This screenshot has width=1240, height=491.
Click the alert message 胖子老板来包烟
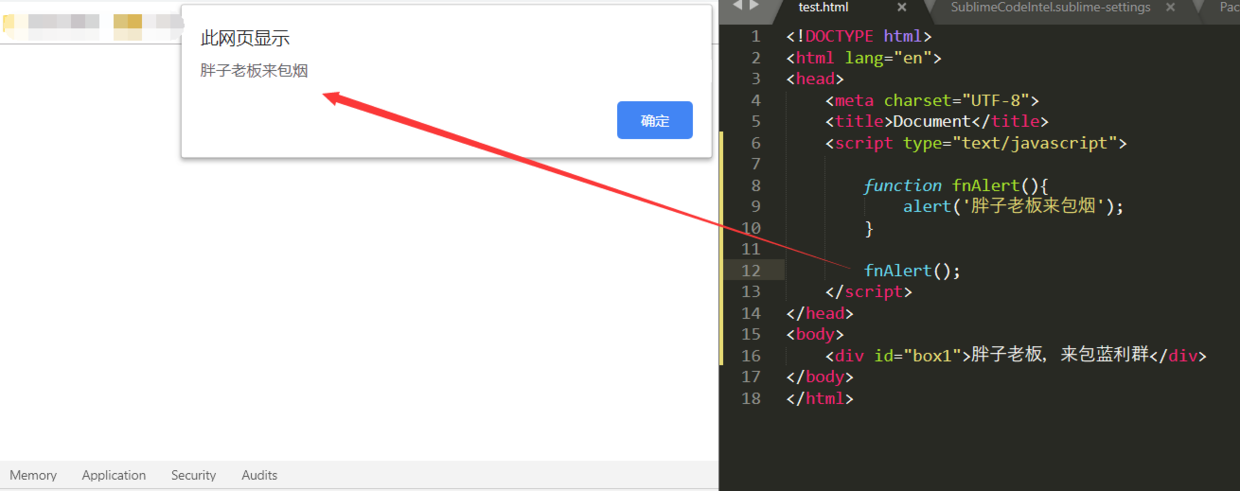pyautogui.click(x=254, y=71)
